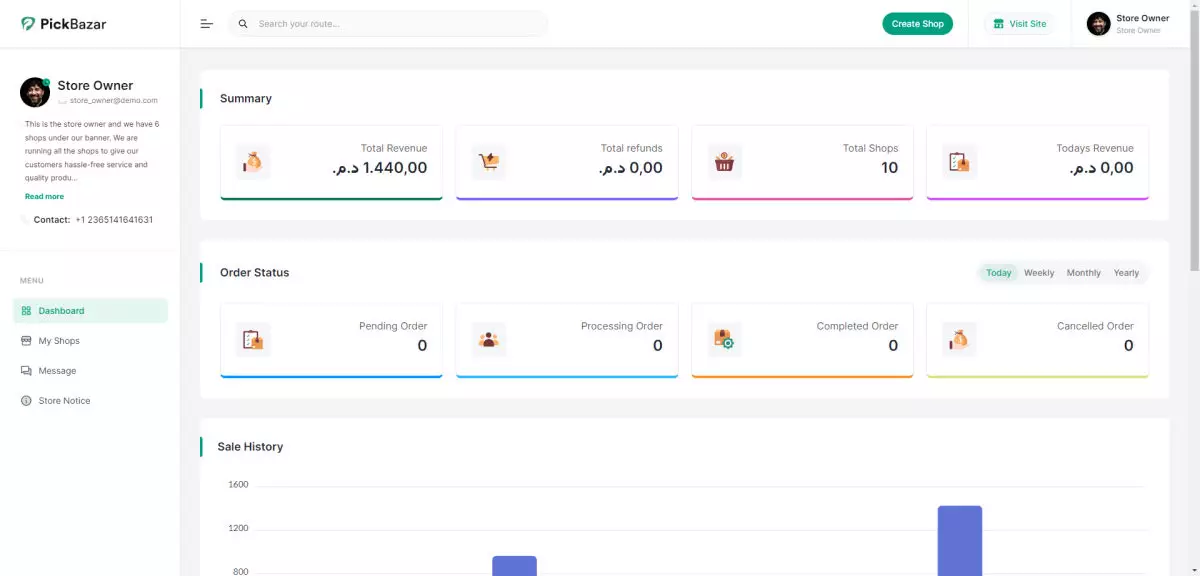Viewport: 1200px width, 576px height.
Task: Click the Pending Order icon
Action: coord(253,340)
